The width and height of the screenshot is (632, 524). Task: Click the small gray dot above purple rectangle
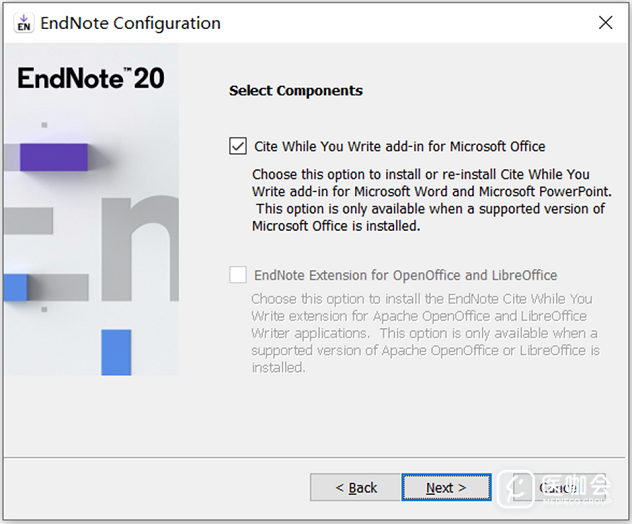[x=45, y=125]
